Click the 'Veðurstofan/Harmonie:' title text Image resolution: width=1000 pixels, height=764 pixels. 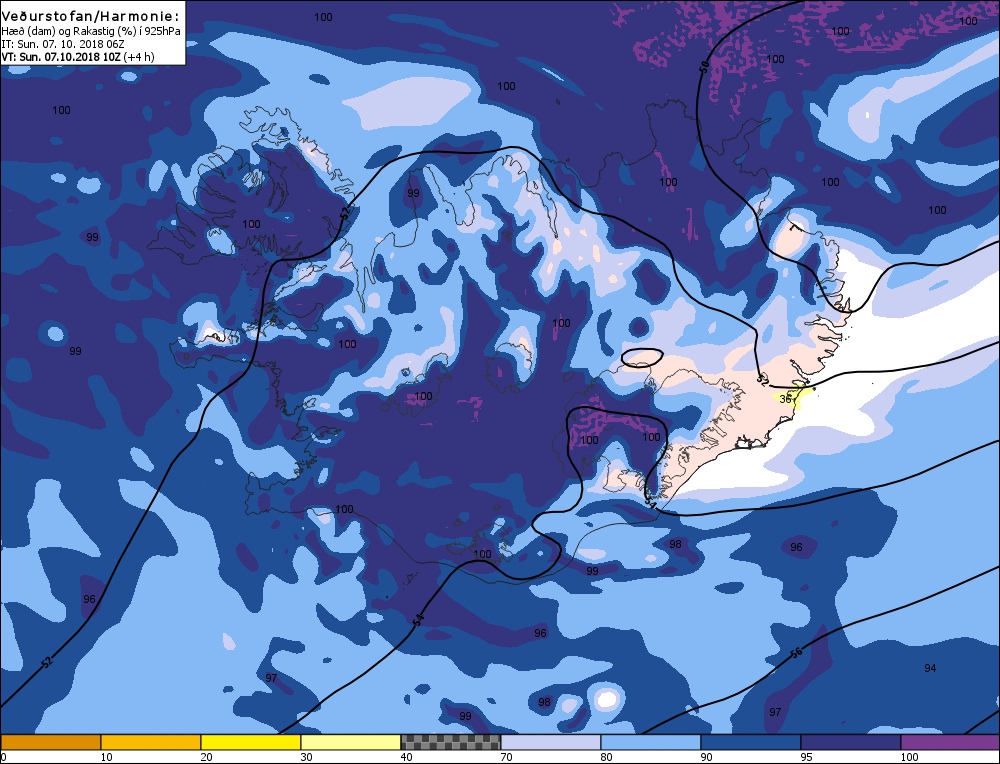point(90,16)
